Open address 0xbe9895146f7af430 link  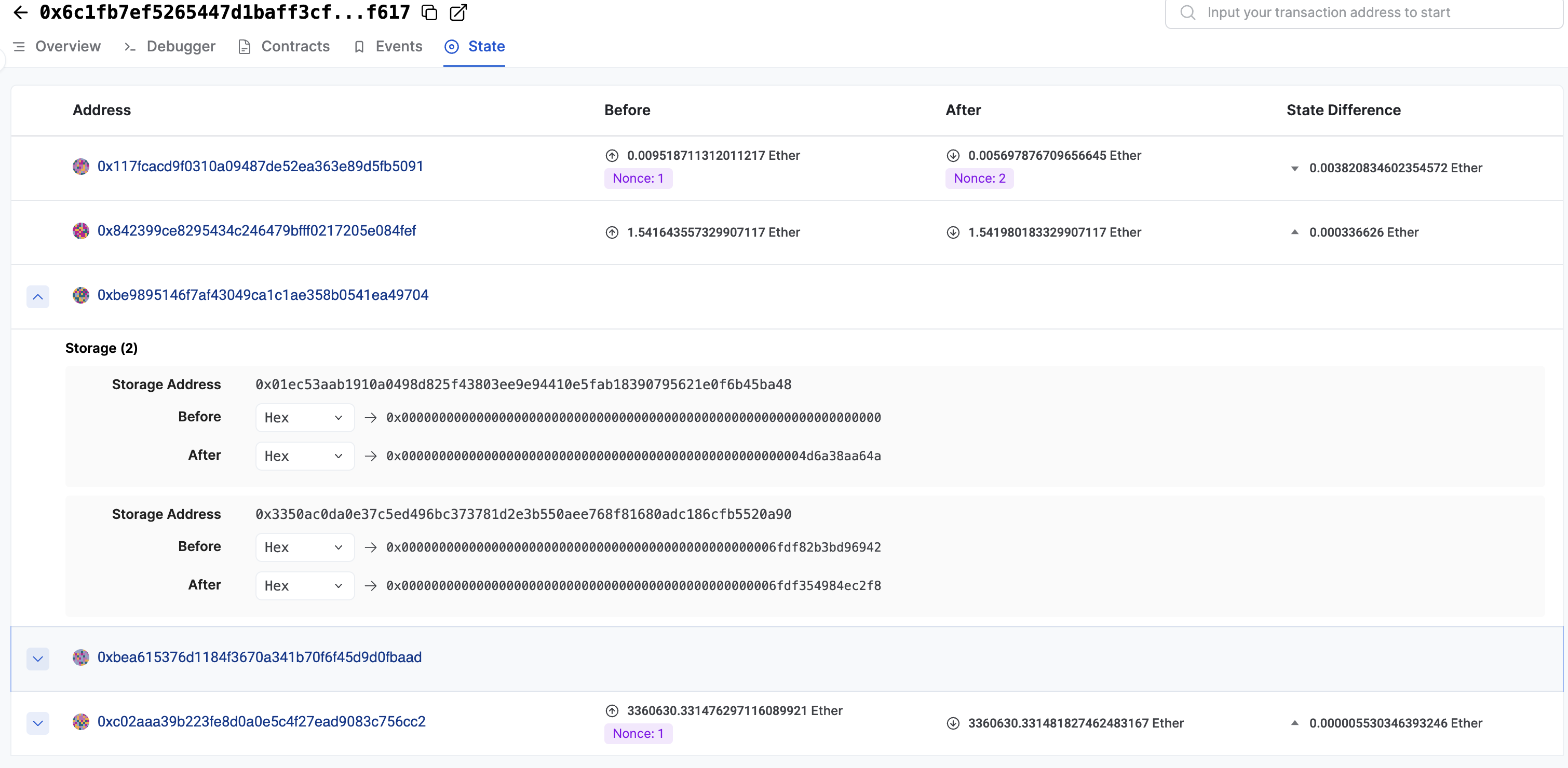pos(262,295)
